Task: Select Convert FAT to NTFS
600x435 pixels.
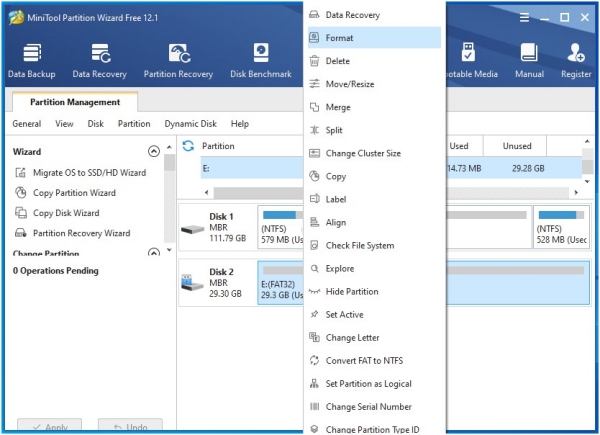Action: click(374, 360)
